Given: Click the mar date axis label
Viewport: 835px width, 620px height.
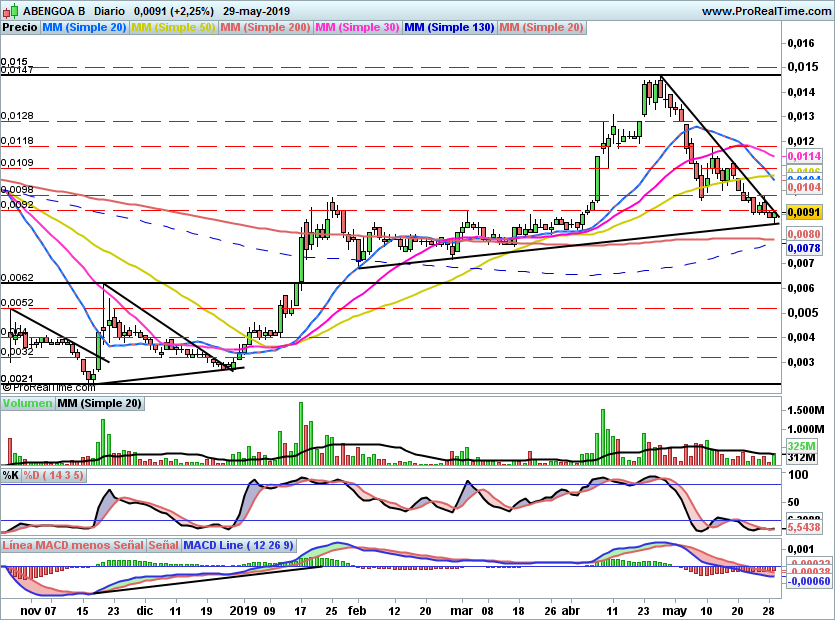Looking at the screenshot, I should click(462, 611).
